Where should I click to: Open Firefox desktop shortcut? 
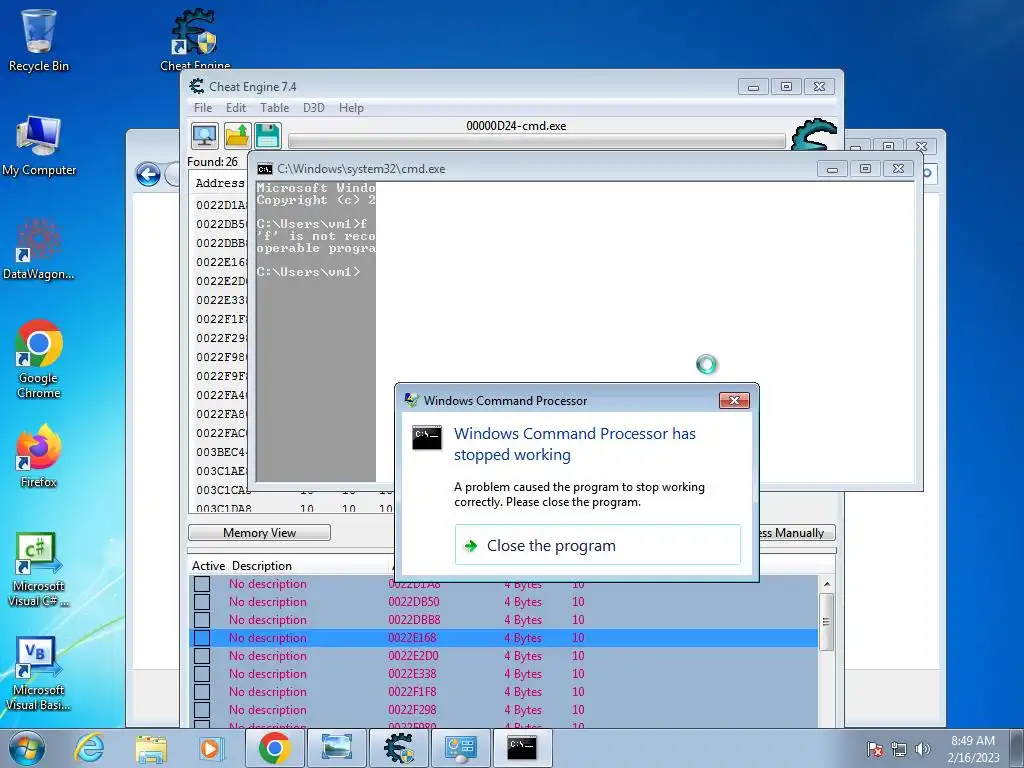[x=39, y=456]
